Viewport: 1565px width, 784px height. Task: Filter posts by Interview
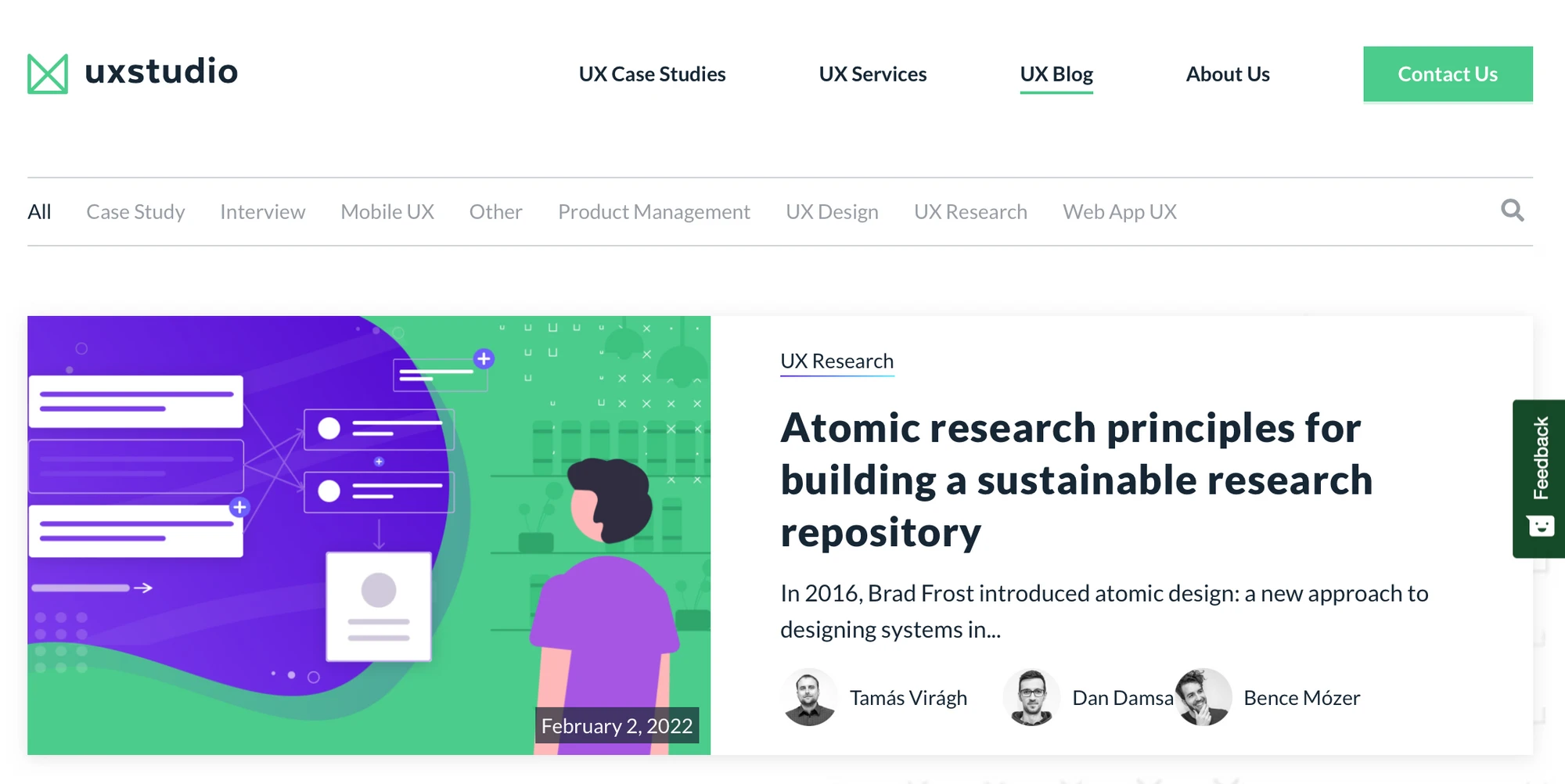click(262, 211)
